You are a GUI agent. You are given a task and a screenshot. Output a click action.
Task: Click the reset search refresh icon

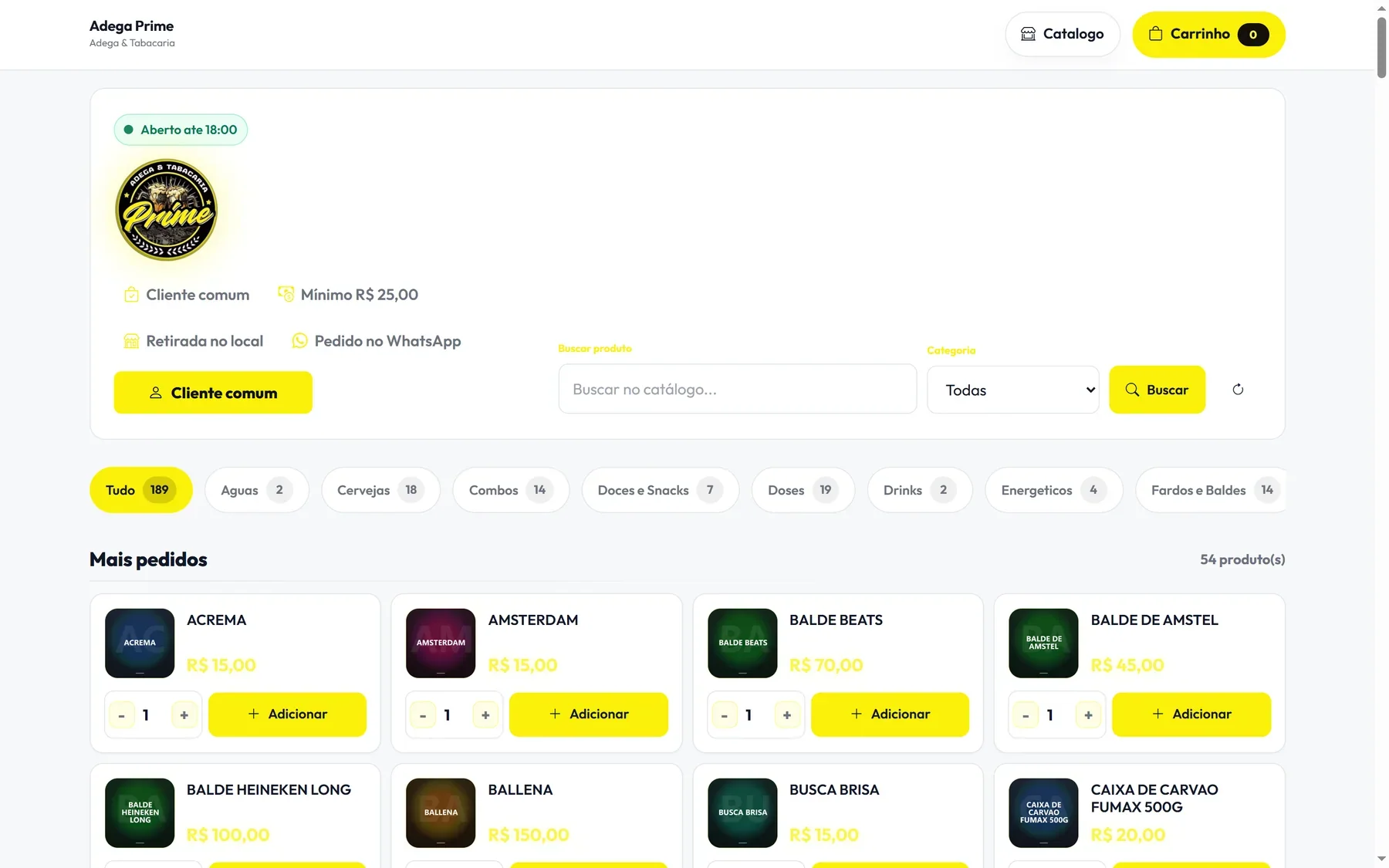(1238, 390)
